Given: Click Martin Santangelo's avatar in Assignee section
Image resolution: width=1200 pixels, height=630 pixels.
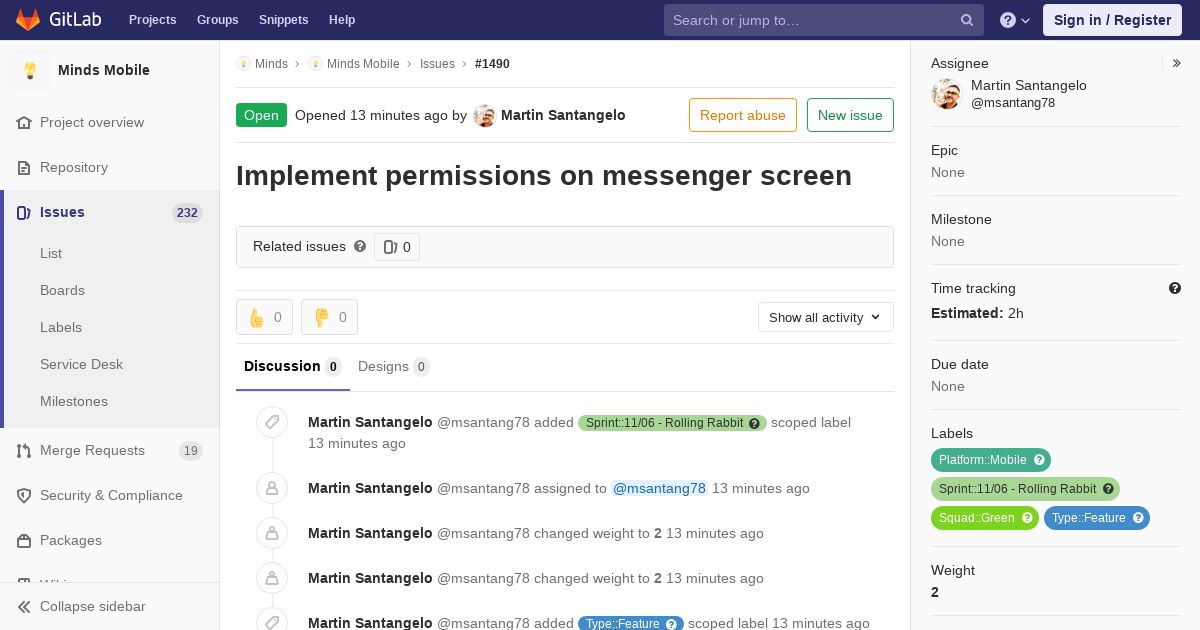Looking at the screenshot, I should [x=946, y=94].
